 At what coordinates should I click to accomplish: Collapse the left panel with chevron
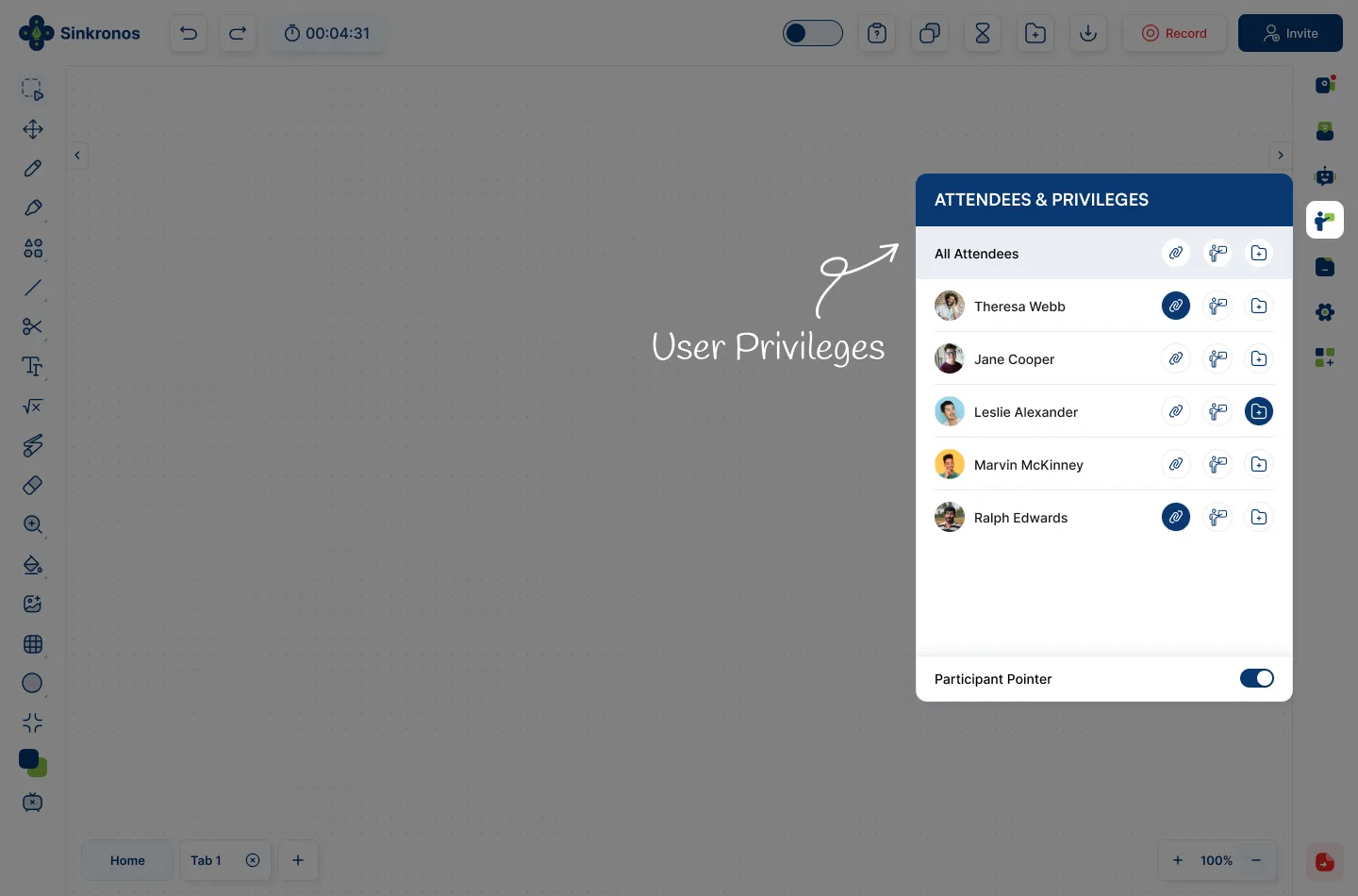tap(77, 155)
